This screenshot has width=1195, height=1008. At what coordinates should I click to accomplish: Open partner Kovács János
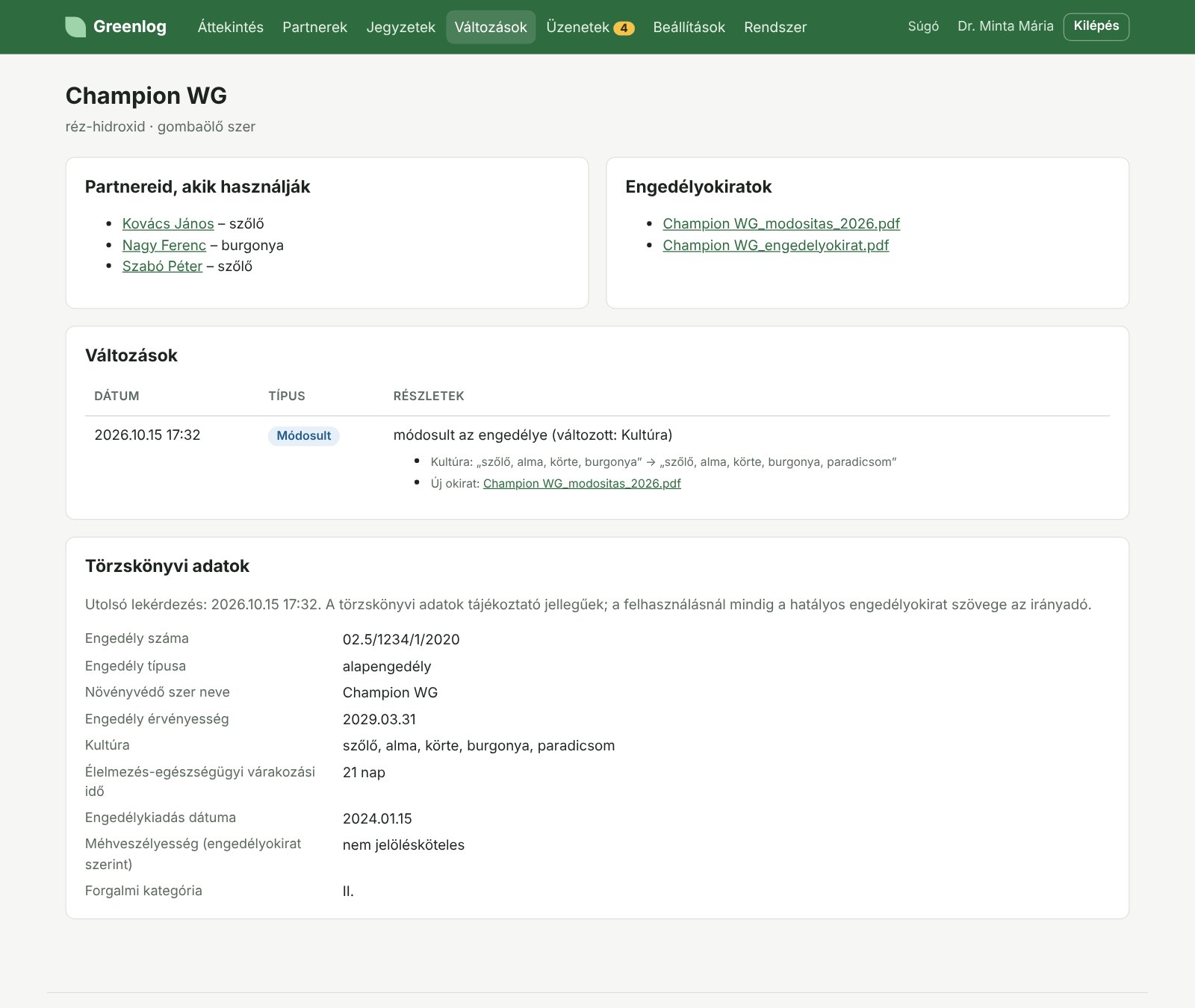[x=168, y=224]
